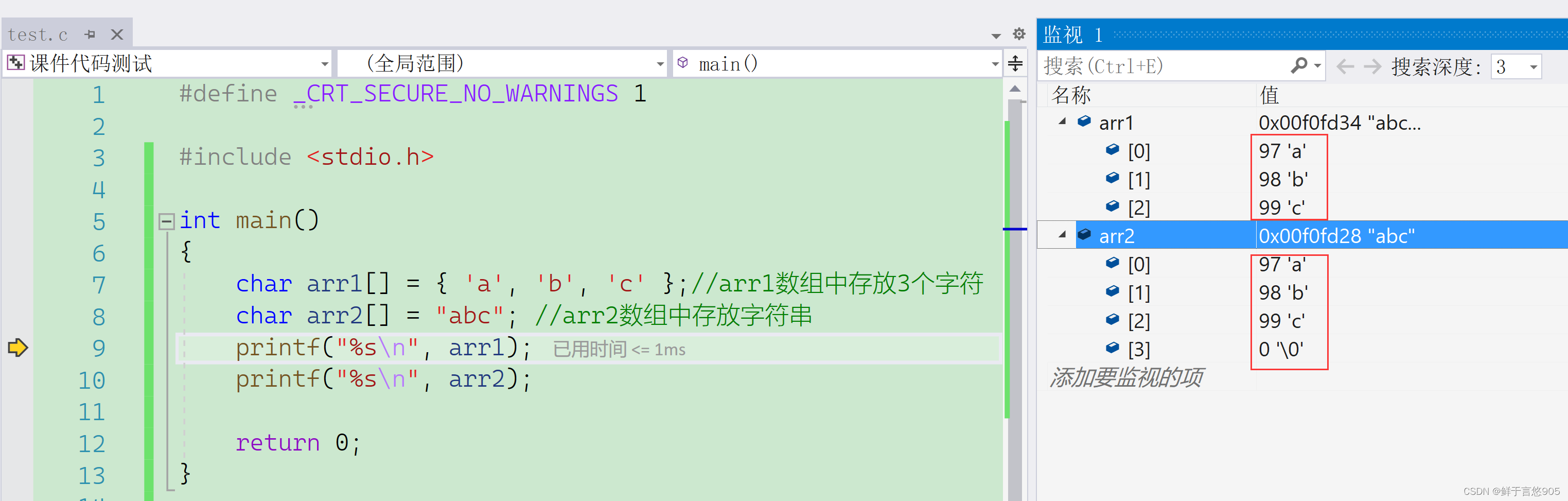Image resolution: width=1568 pixels, height=501 pixels.
Task: Select arr2 element [1] row
Action: point(1302,292)
